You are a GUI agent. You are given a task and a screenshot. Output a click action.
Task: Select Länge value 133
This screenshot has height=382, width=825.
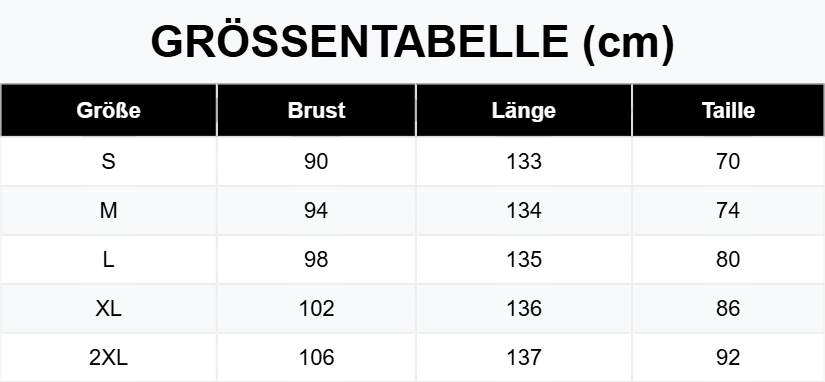(524, 161)
